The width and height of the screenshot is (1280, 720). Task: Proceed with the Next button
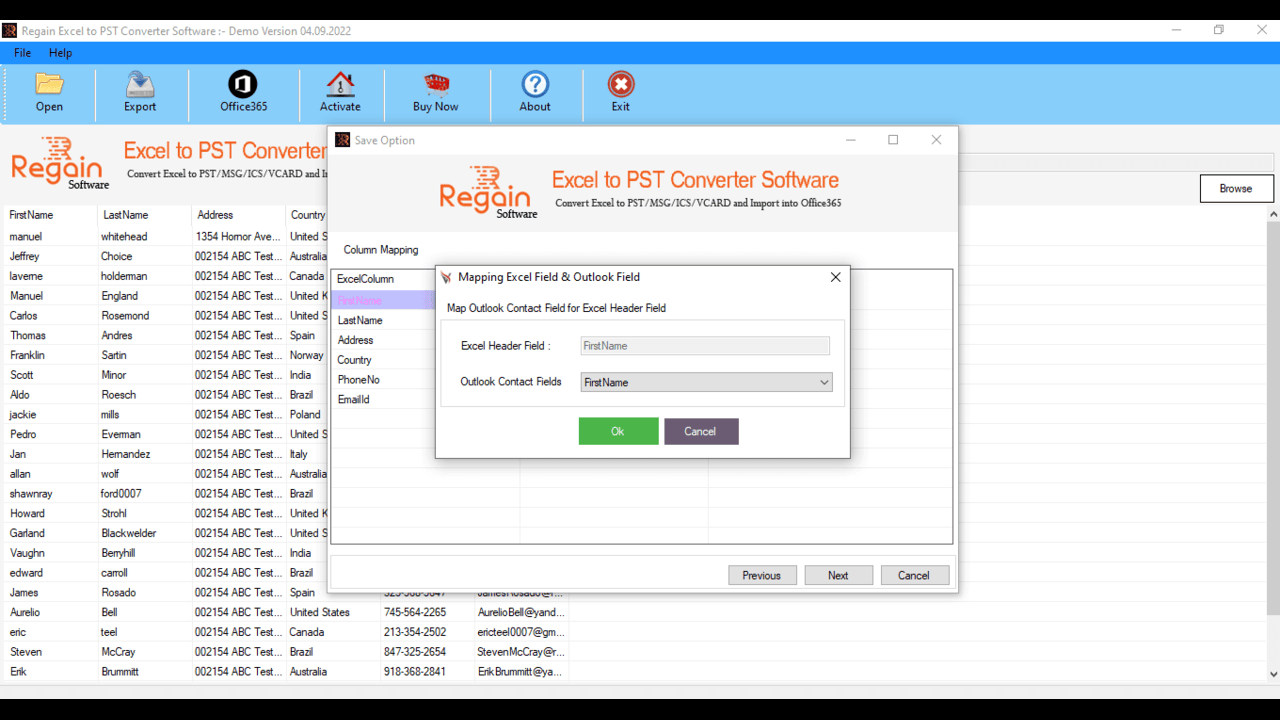pyautogui.click(x=838, y=575)
